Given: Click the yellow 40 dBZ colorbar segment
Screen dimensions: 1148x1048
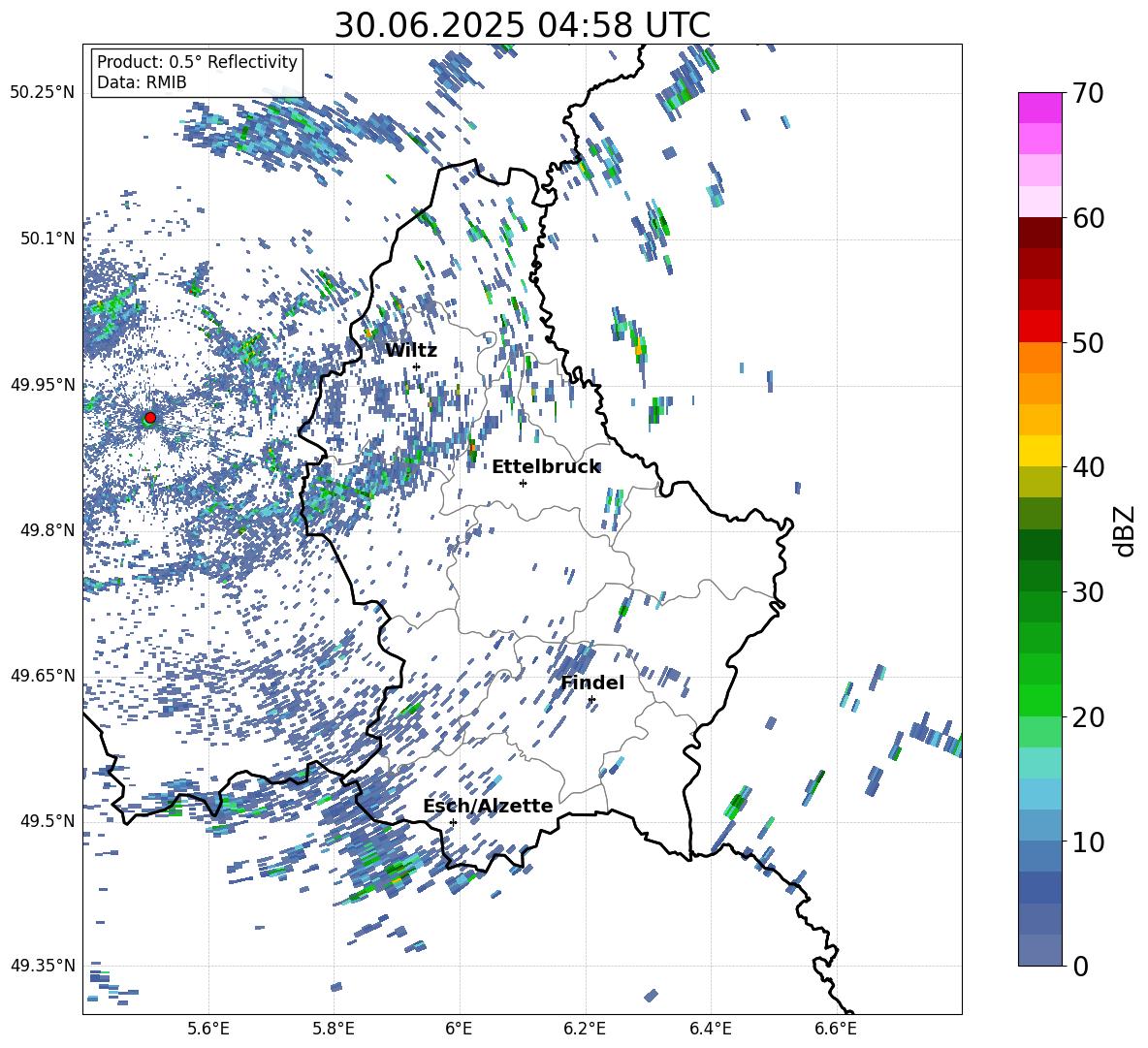Looking at the screenshot, I should [1039, 451].
